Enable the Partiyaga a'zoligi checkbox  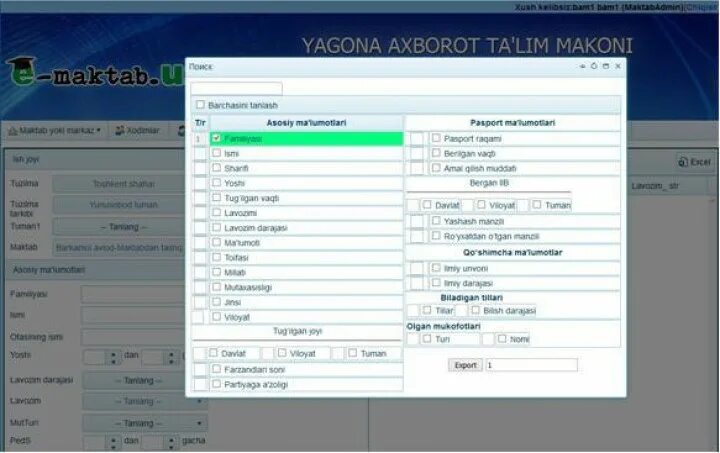click(216, 384)
